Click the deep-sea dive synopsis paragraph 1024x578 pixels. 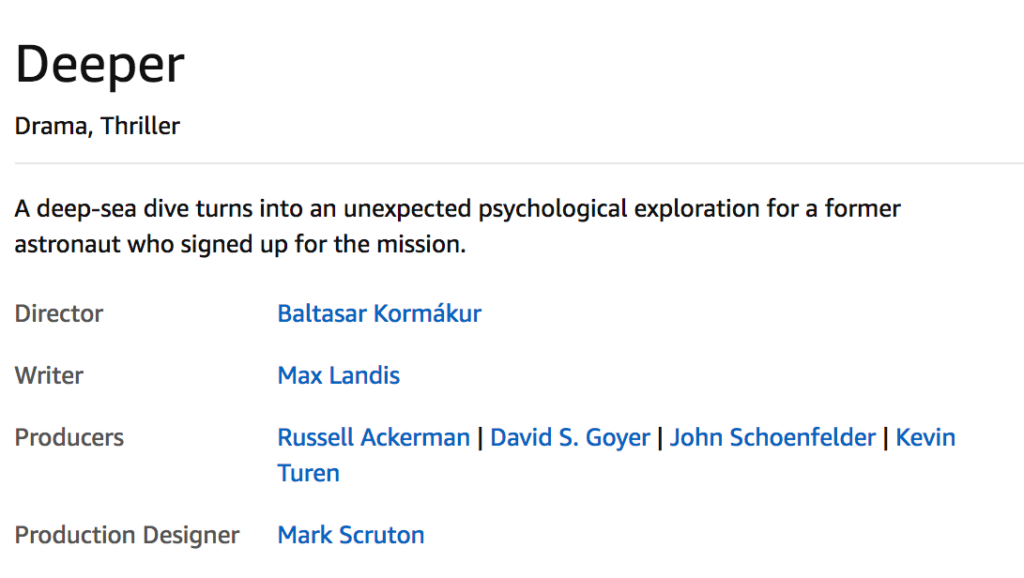[x=458, y=226]
